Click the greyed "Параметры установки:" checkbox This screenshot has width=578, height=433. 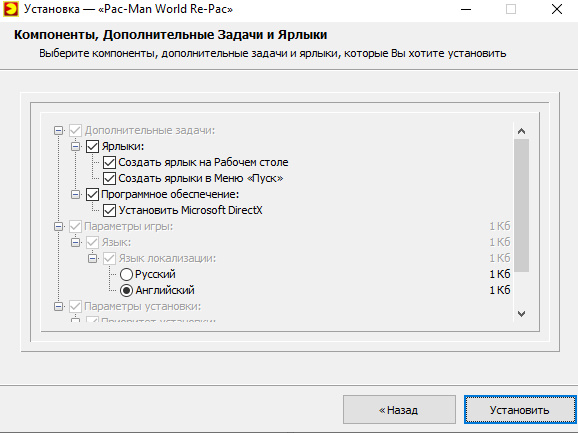[75, 306]
